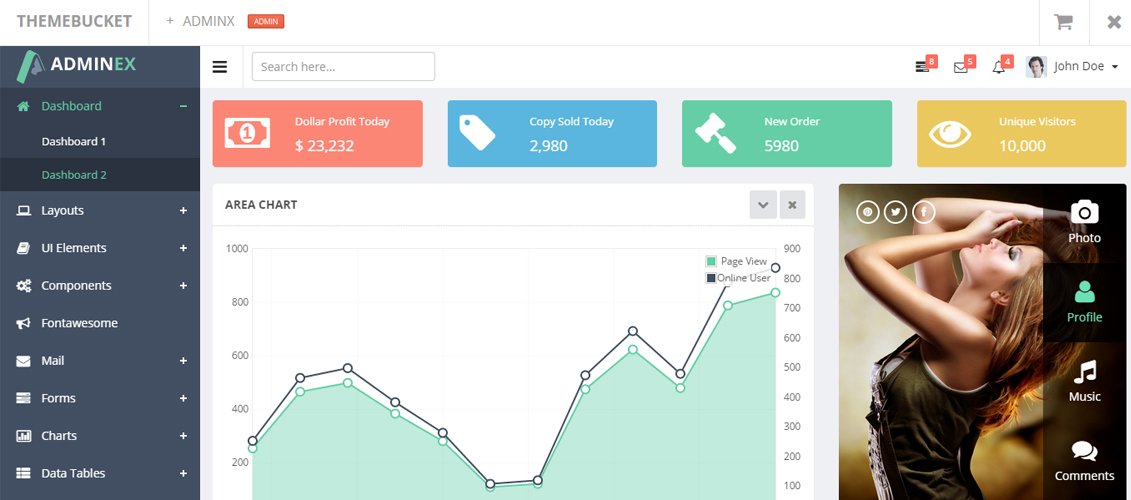The width and height of the screenshot is (1131, 500).
Task: Select Dashboard 1 in the sidebar
Action: click(x=74, y=141)
